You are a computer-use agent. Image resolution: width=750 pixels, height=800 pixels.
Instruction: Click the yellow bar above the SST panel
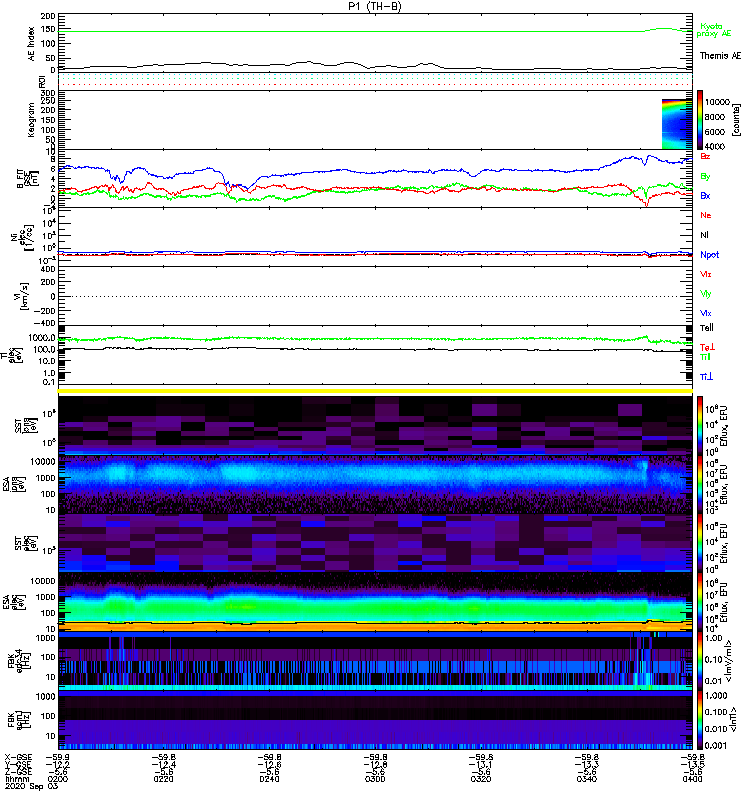[376, 391]
